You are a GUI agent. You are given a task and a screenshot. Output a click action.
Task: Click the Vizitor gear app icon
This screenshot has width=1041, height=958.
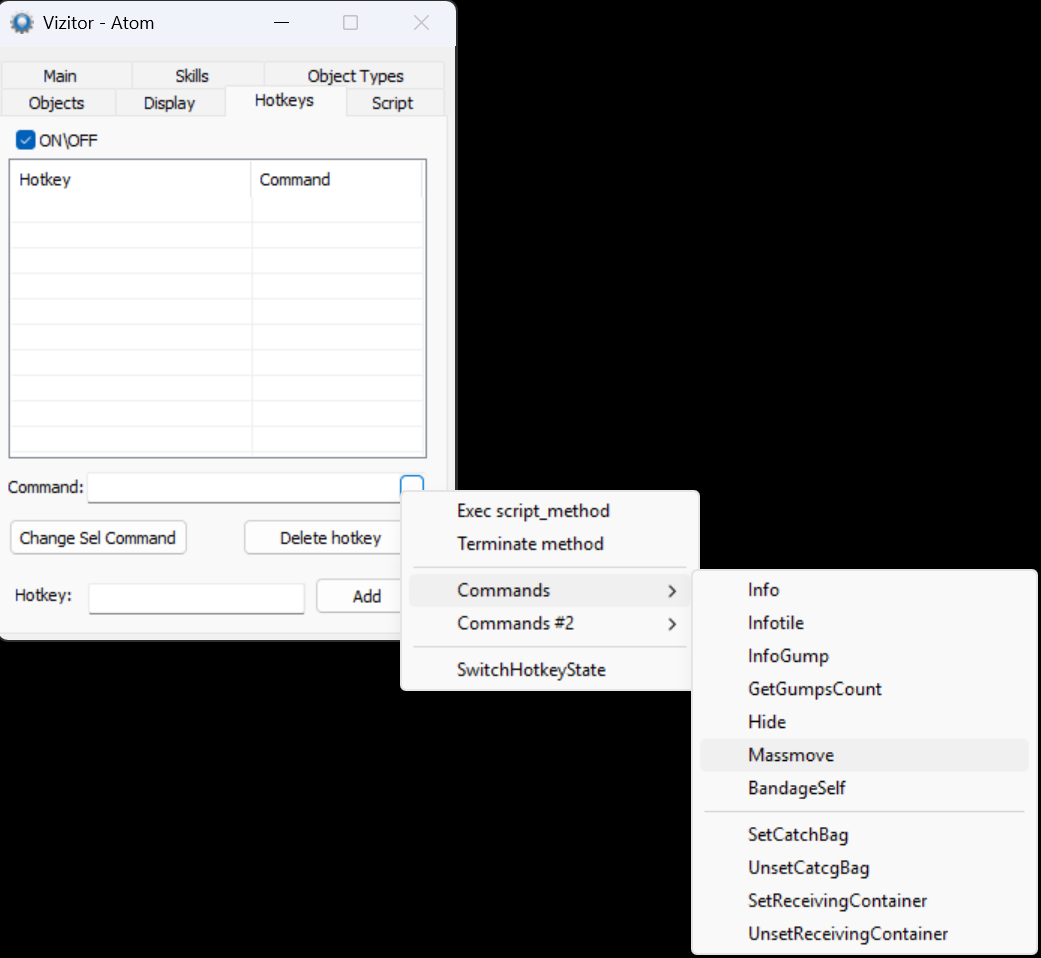pyautogui.click(x=22, y=23)
